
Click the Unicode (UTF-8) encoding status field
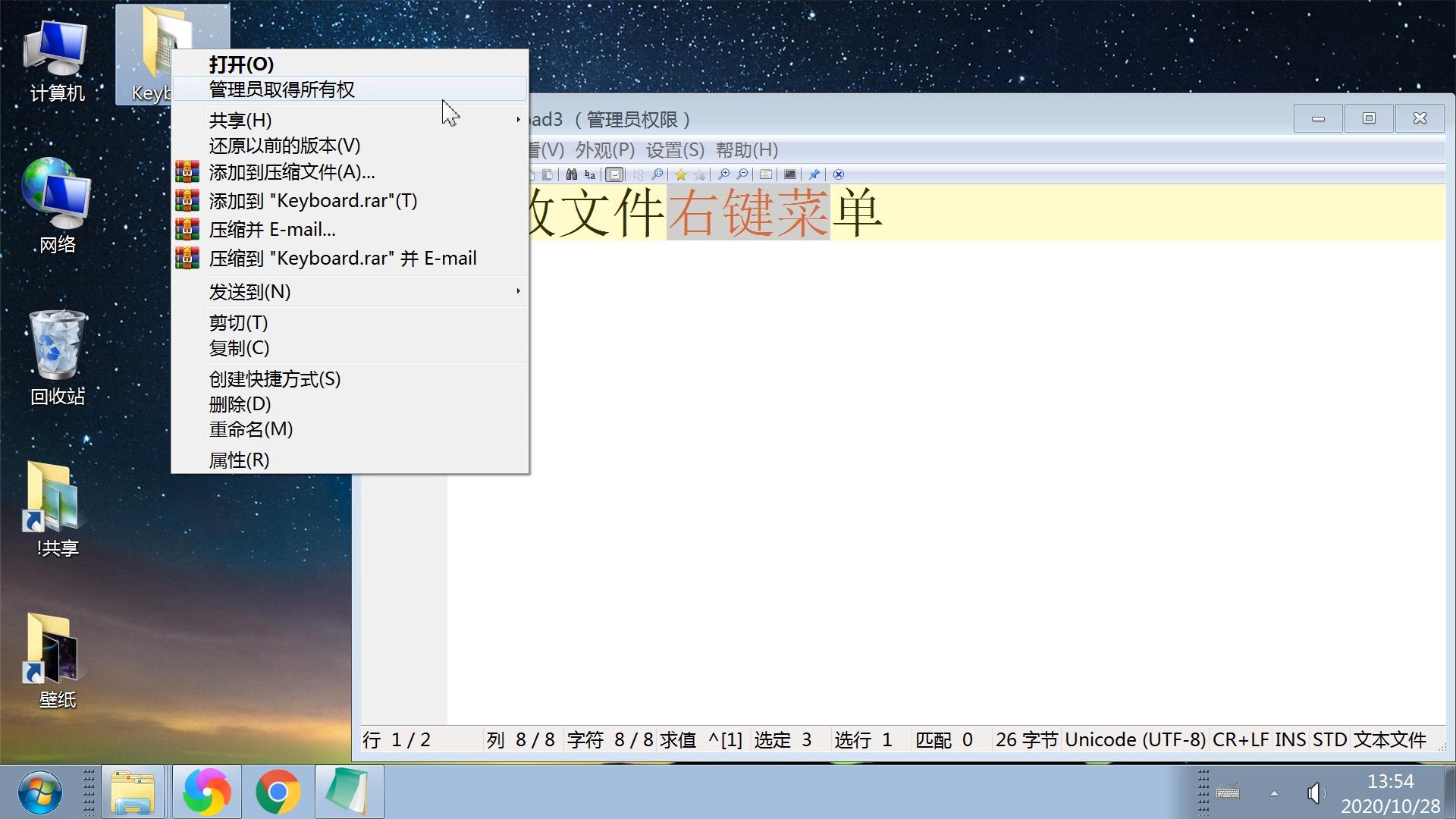pos(1134,739)
